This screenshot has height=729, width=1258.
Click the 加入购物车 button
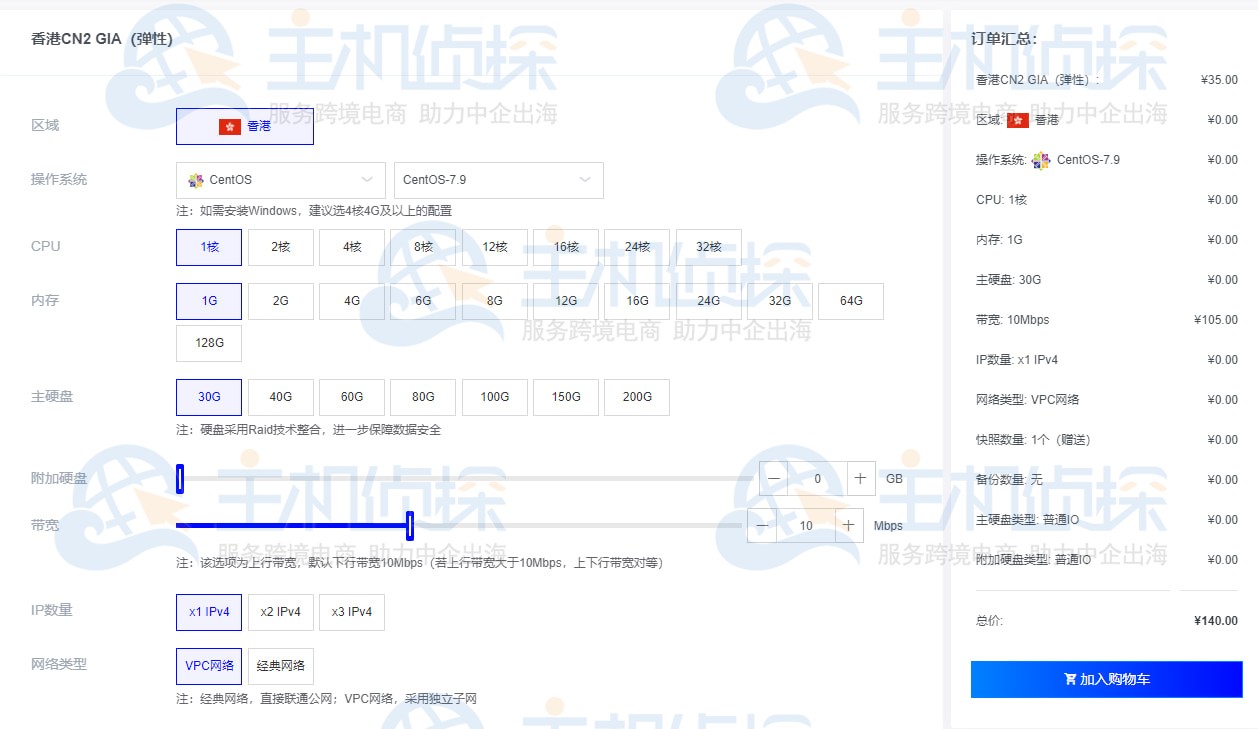pyautogui.click(x=1106, y=679)
